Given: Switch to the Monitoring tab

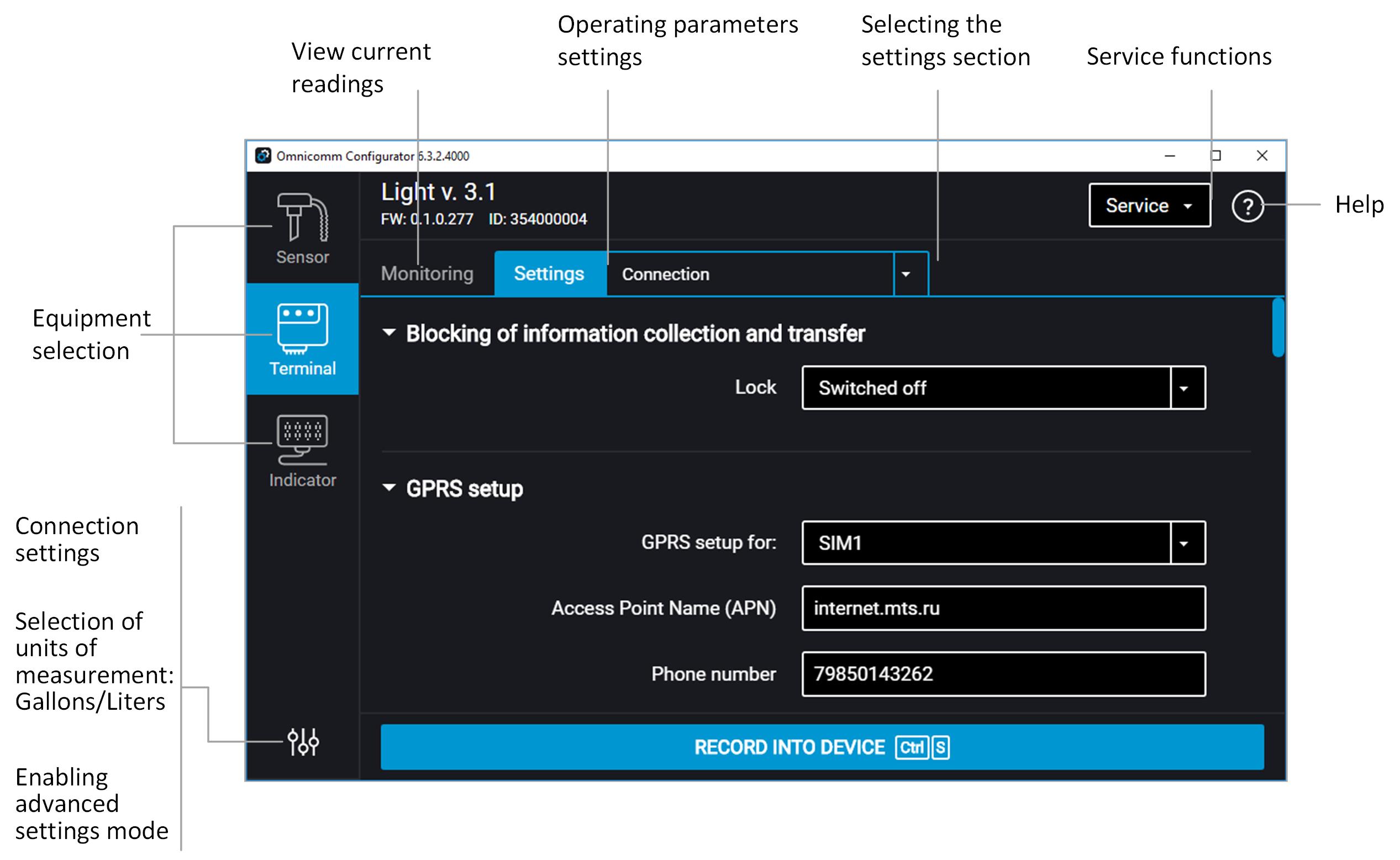Looking at the screenshot, I should (427, 273).
